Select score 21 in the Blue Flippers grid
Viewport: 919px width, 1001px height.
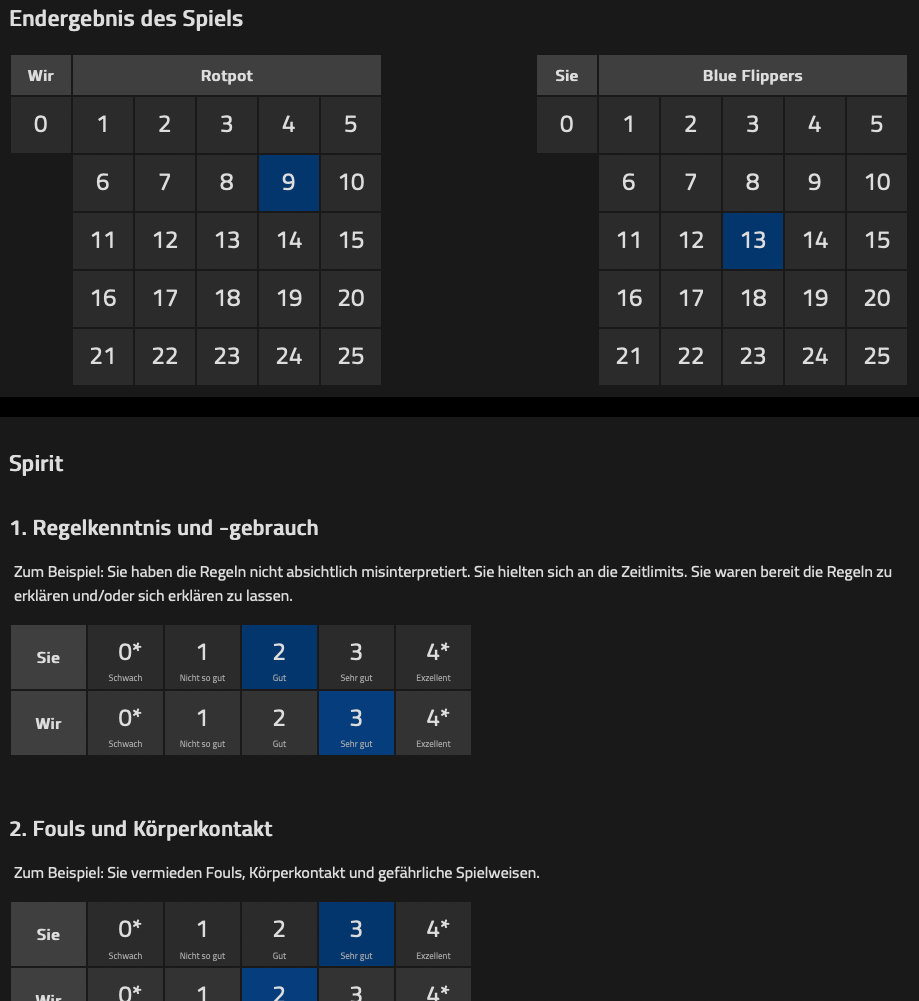(629, 356)
